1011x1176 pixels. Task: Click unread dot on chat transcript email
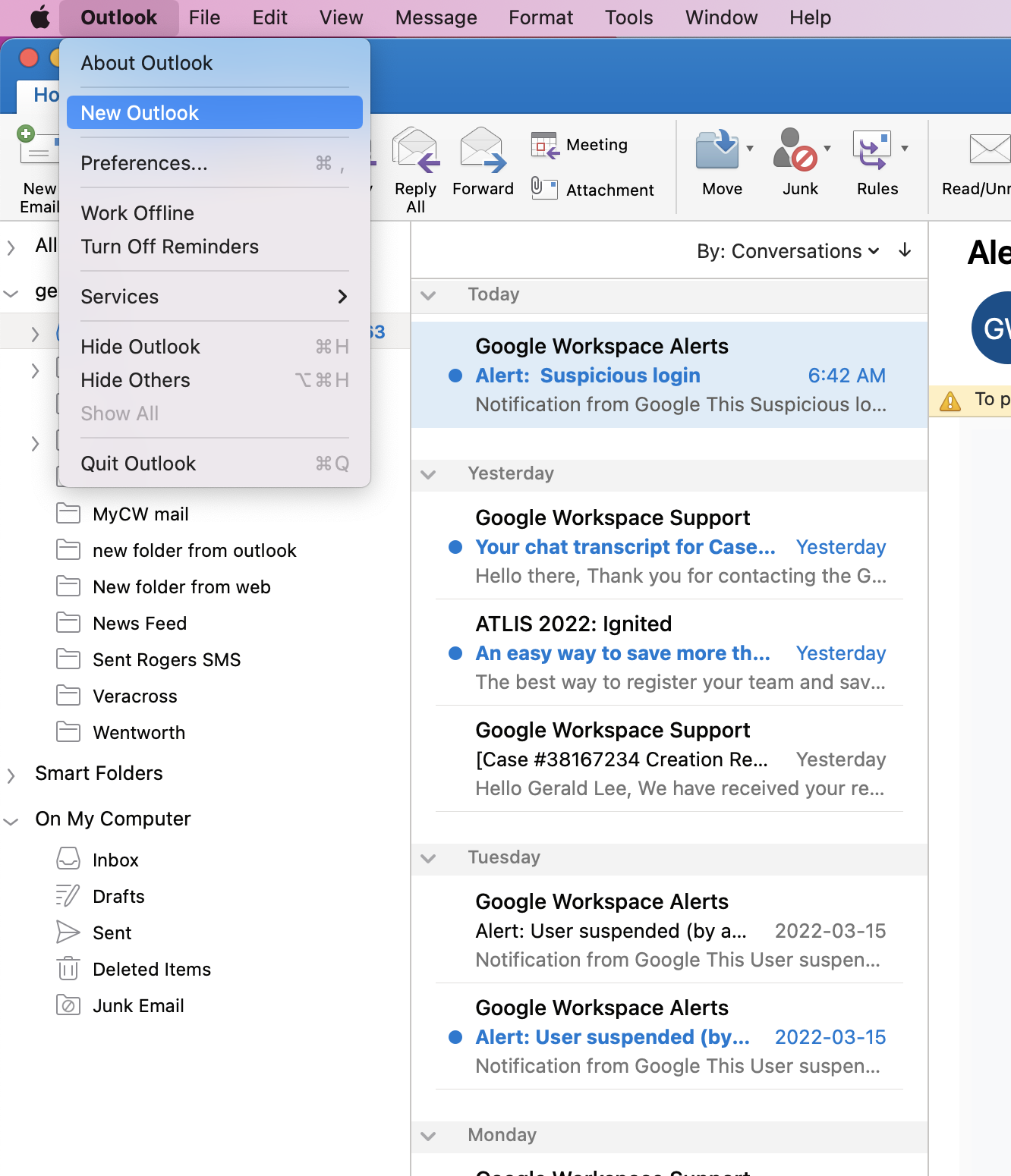[455, 547]
